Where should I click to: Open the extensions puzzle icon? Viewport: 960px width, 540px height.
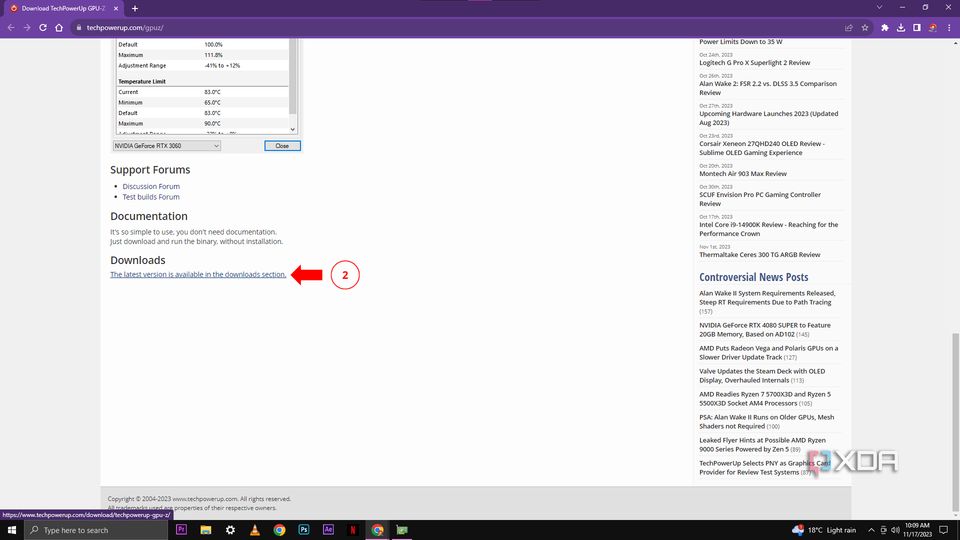885,28
